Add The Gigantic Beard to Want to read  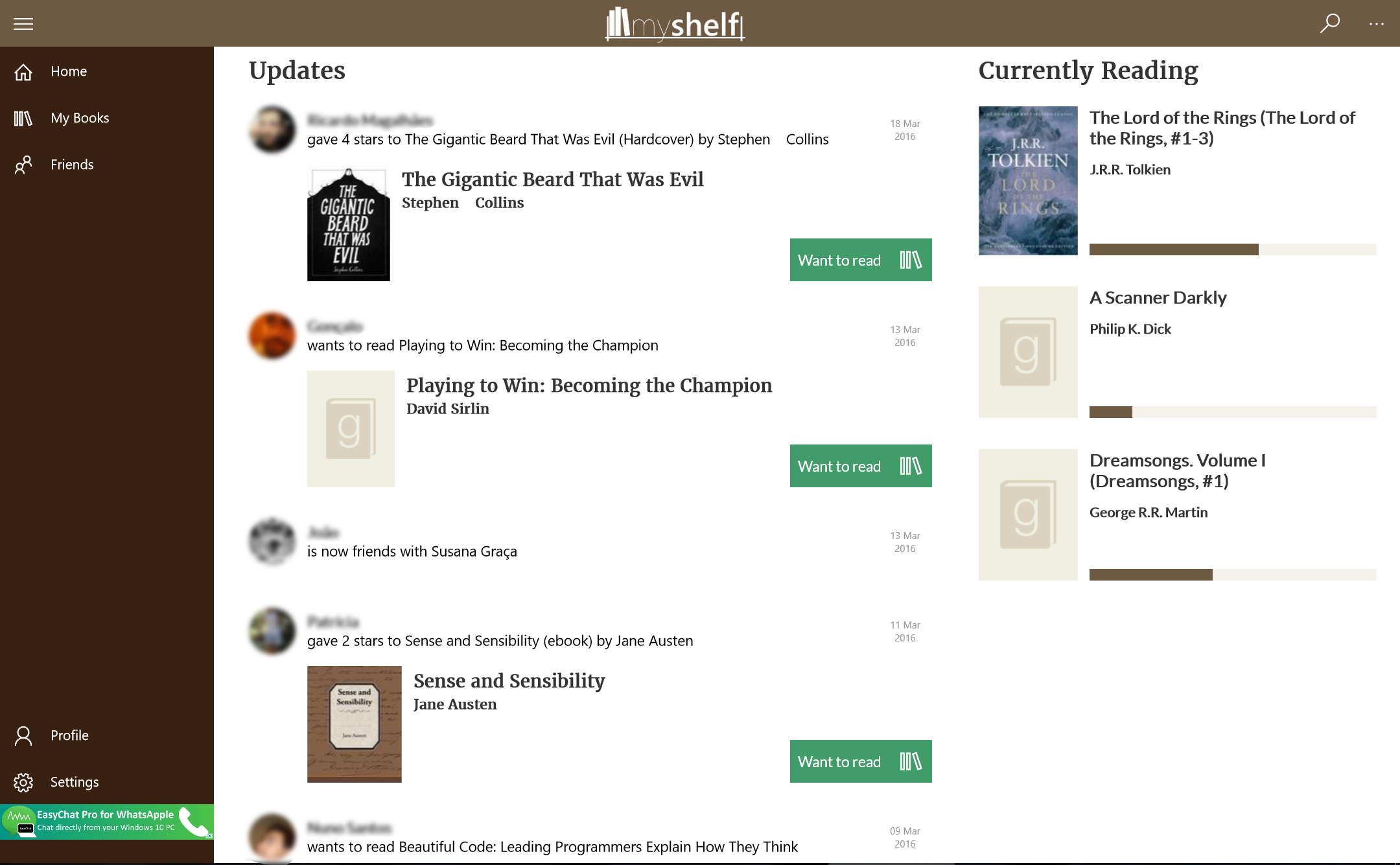(x=861, y=260)
